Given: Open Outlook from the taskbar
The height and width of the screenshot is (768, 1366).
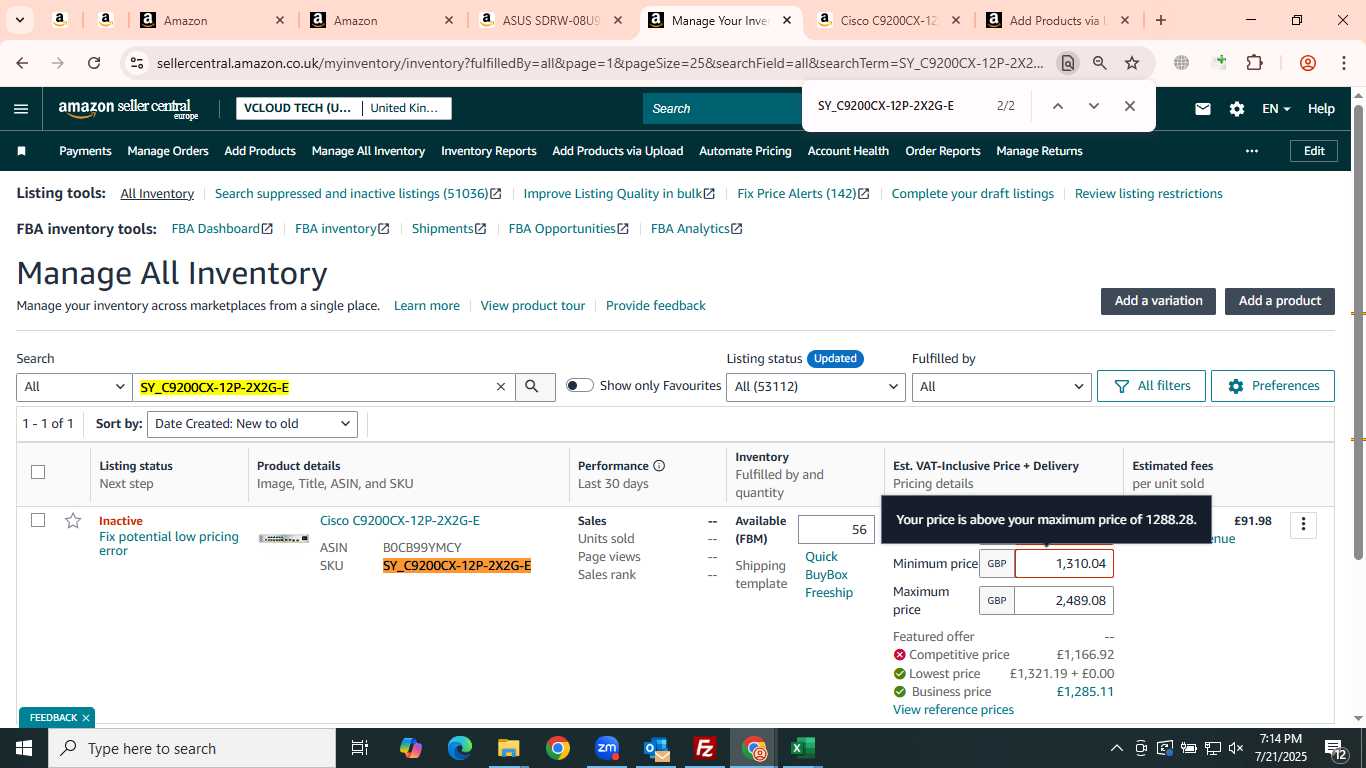Looking at the screenshot, I should 656,748.
